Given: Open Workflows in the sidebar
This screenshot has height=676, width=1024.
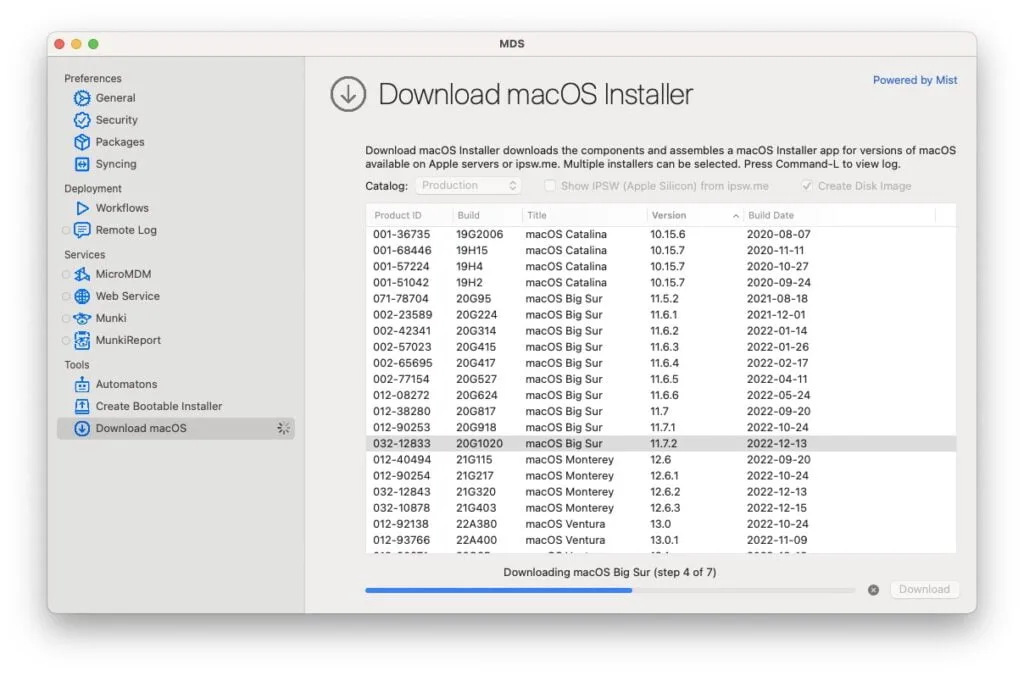Looking at the screenshot, I should pyautogui.click(x=122, y=208).
